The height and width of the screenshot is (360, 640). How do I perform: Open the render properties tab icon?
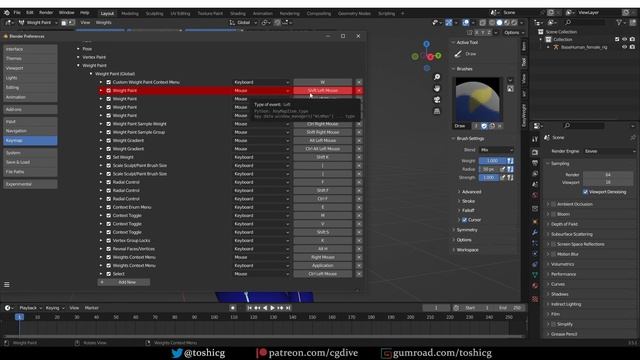(x=535, y=152)
